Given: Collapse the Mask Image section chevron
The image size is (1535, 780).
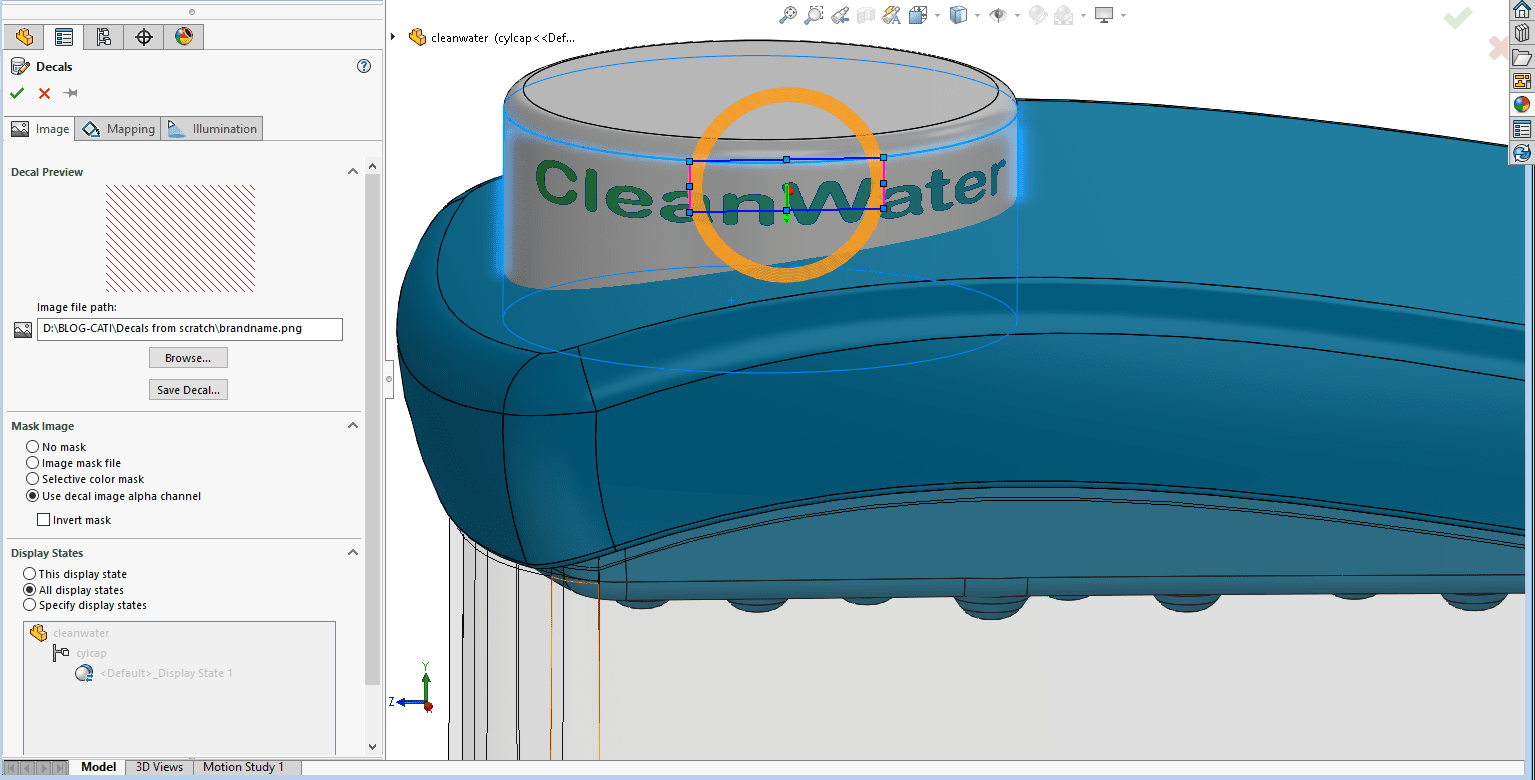Looking at the screenshot, I should [352, 425].
